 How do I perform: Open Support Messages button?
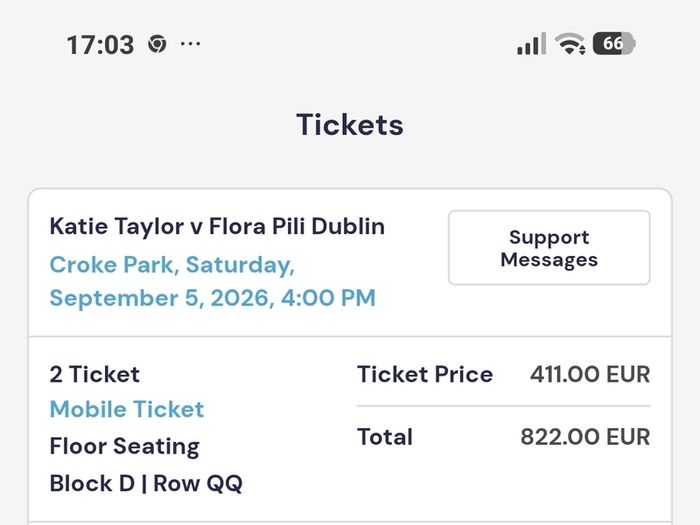point(549,248)
